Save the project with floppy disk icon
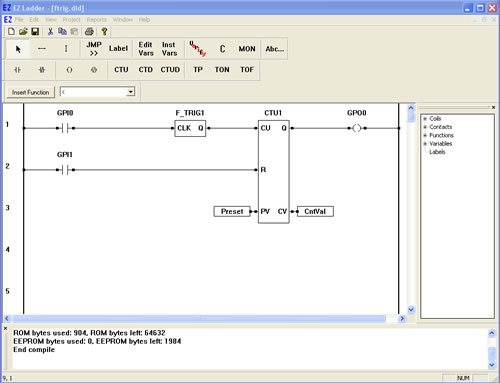This screenshot has width=500, height=383. coord(35,31)
